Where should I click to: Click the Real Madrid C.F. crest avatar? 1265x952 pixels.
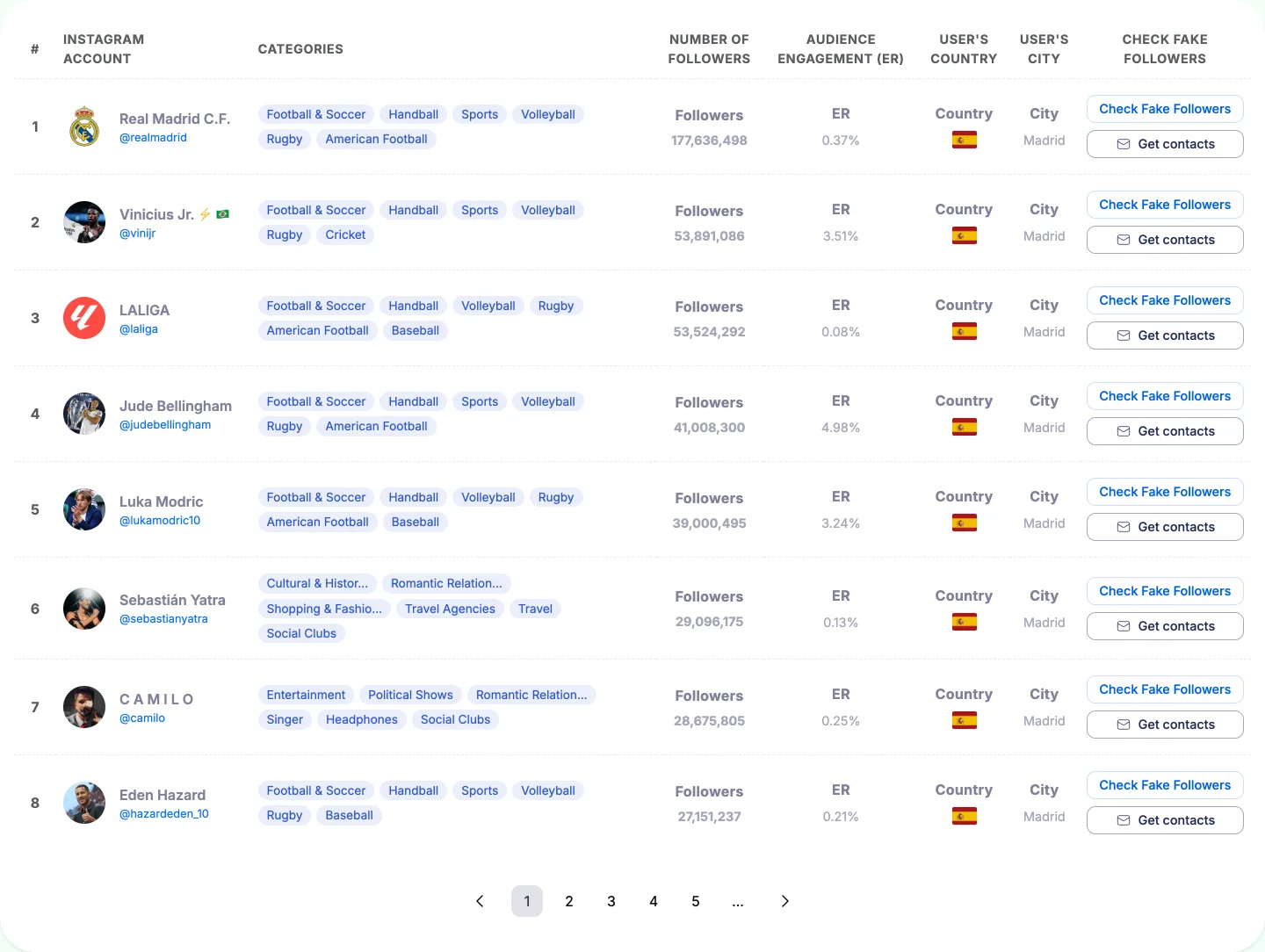[x=84, y=126]
